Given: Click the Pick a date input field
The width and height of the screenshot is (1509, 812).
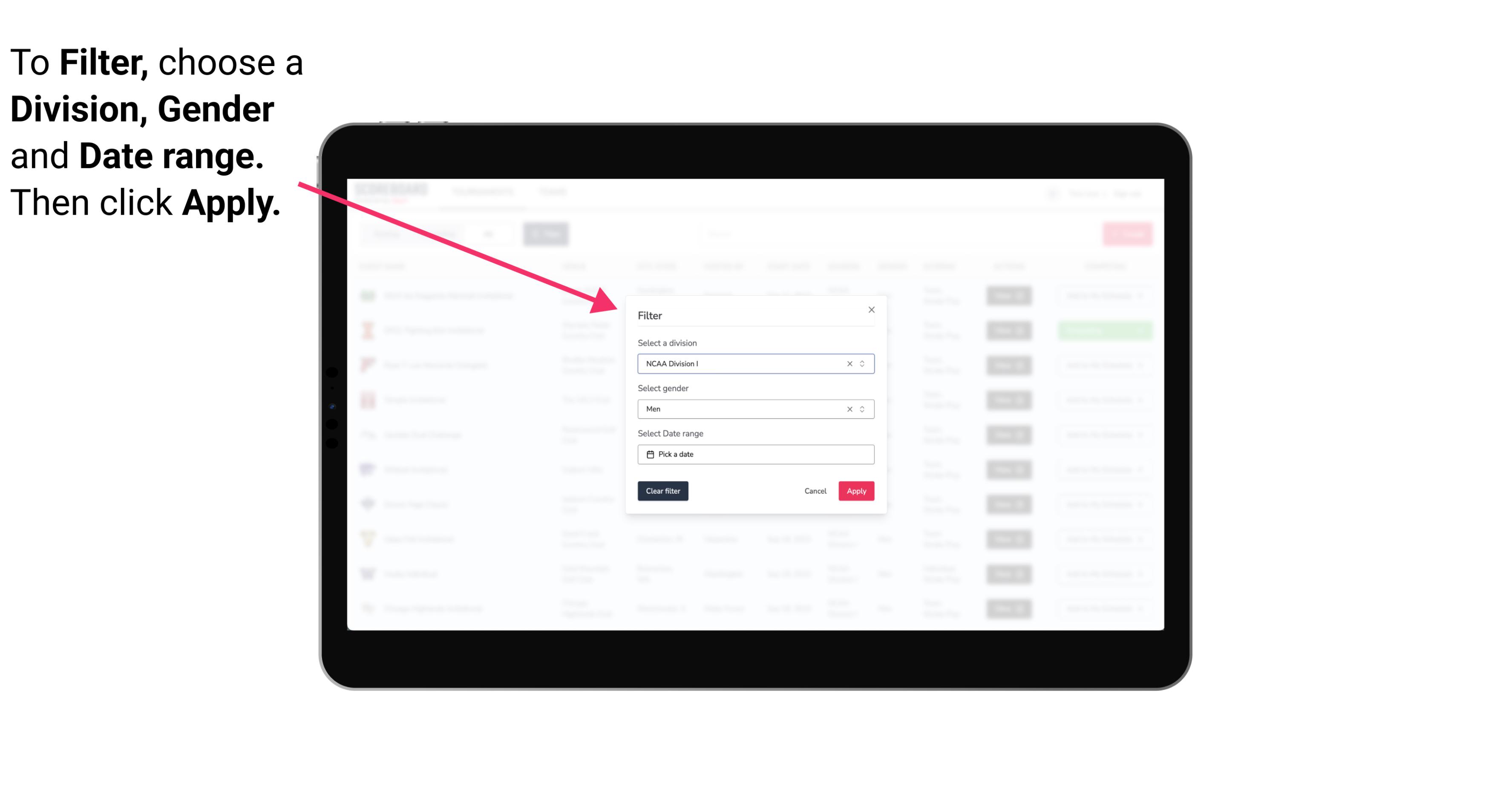Looking at the screenshot, I should 755,454.
